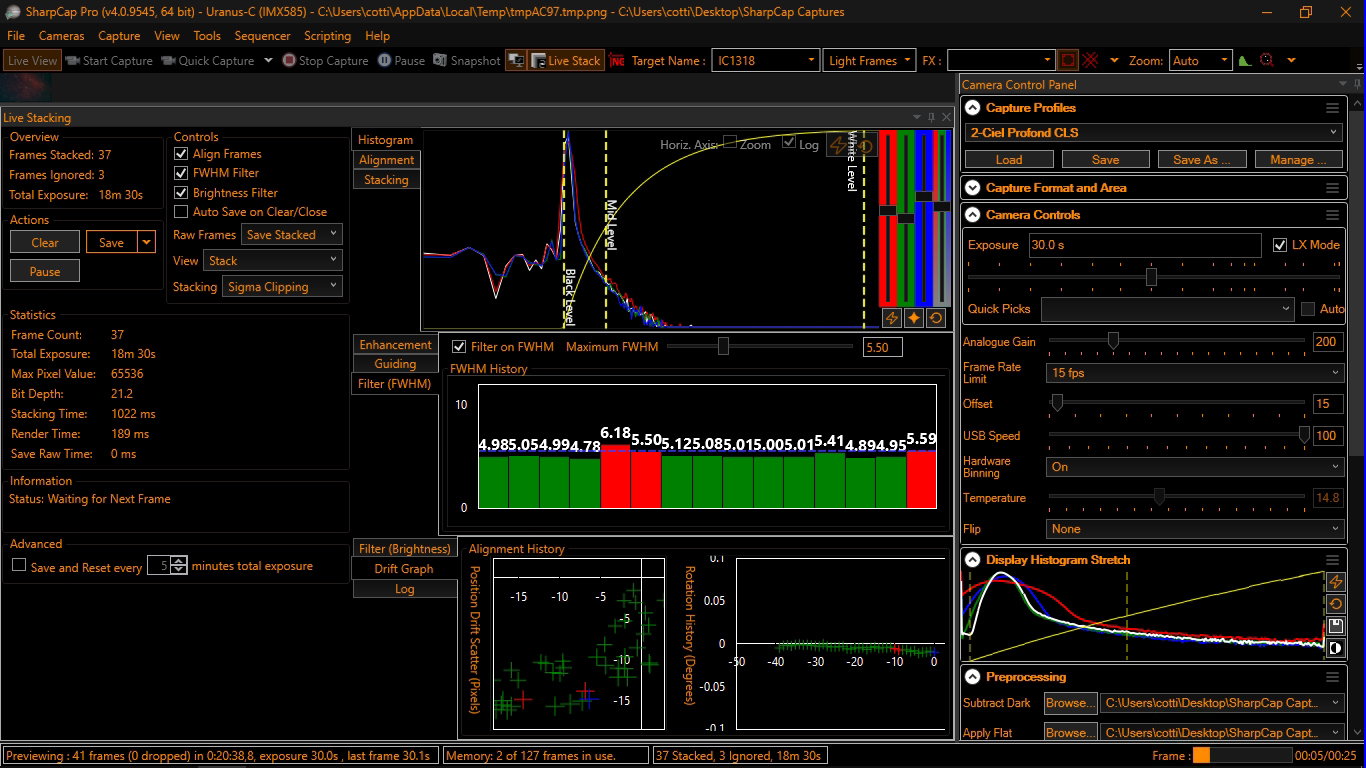Collapse the Camera Controls section
Screen dimensions: 1366x768
tap(973, 215)
